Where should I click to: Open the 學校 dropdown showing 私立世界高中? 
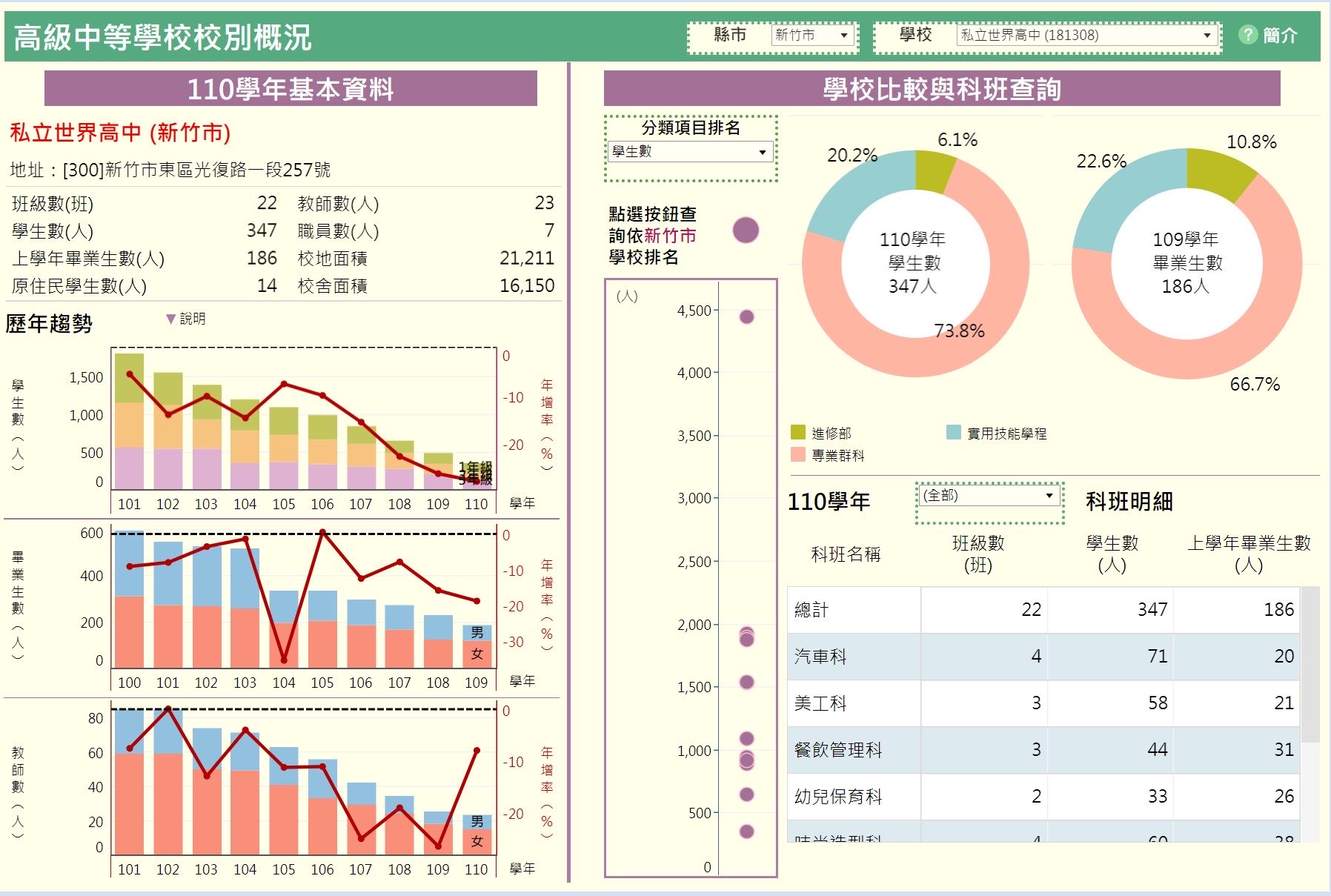point(1086,35)
